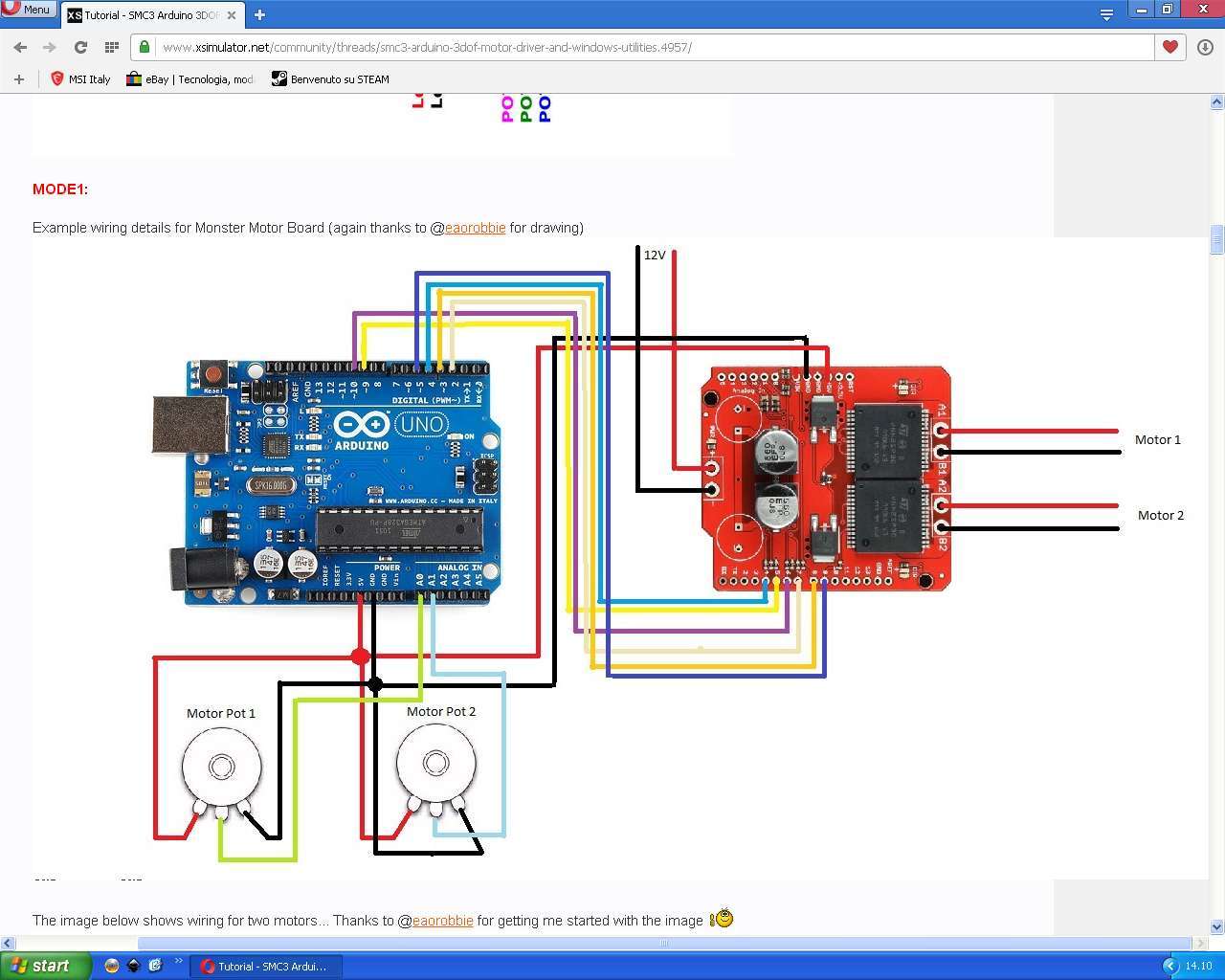1225x980 pixels.
Task: Open the Opera Menu button
Action: coord(27,9)
